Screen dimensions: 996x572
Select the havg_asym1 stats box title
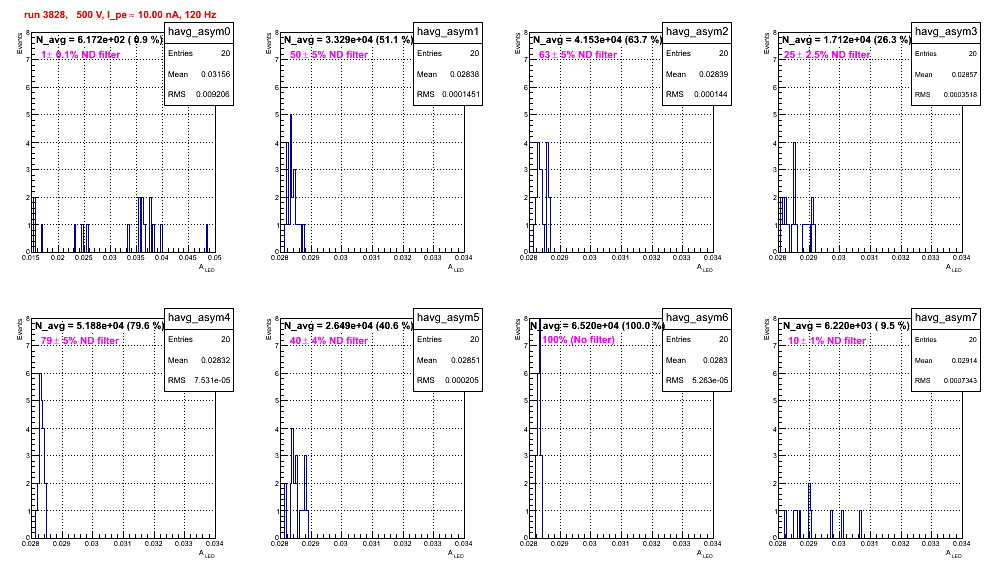pos(448,32)
